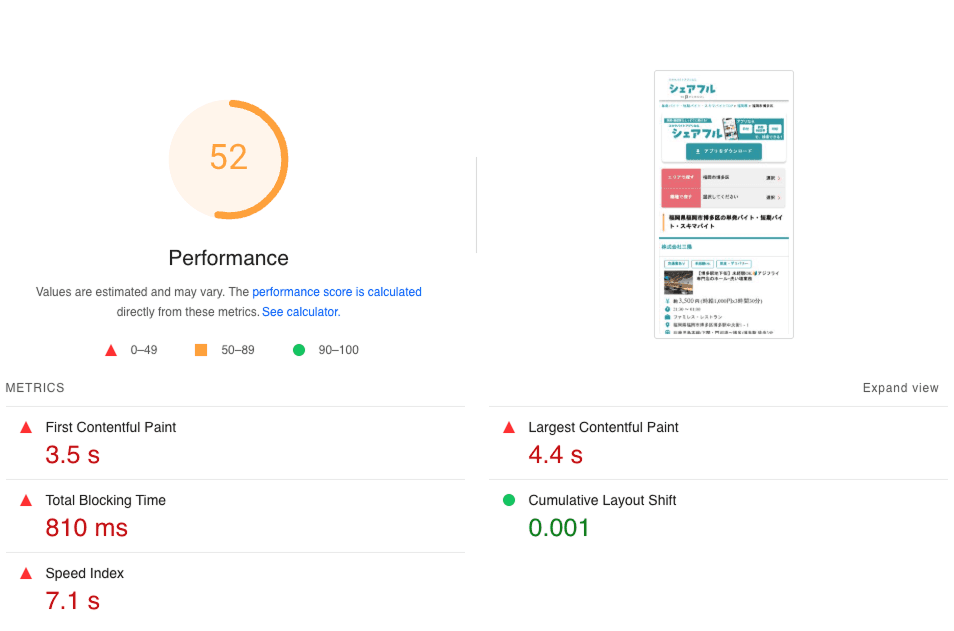Click the green circle 90–100 legend icon

(299, 350)
